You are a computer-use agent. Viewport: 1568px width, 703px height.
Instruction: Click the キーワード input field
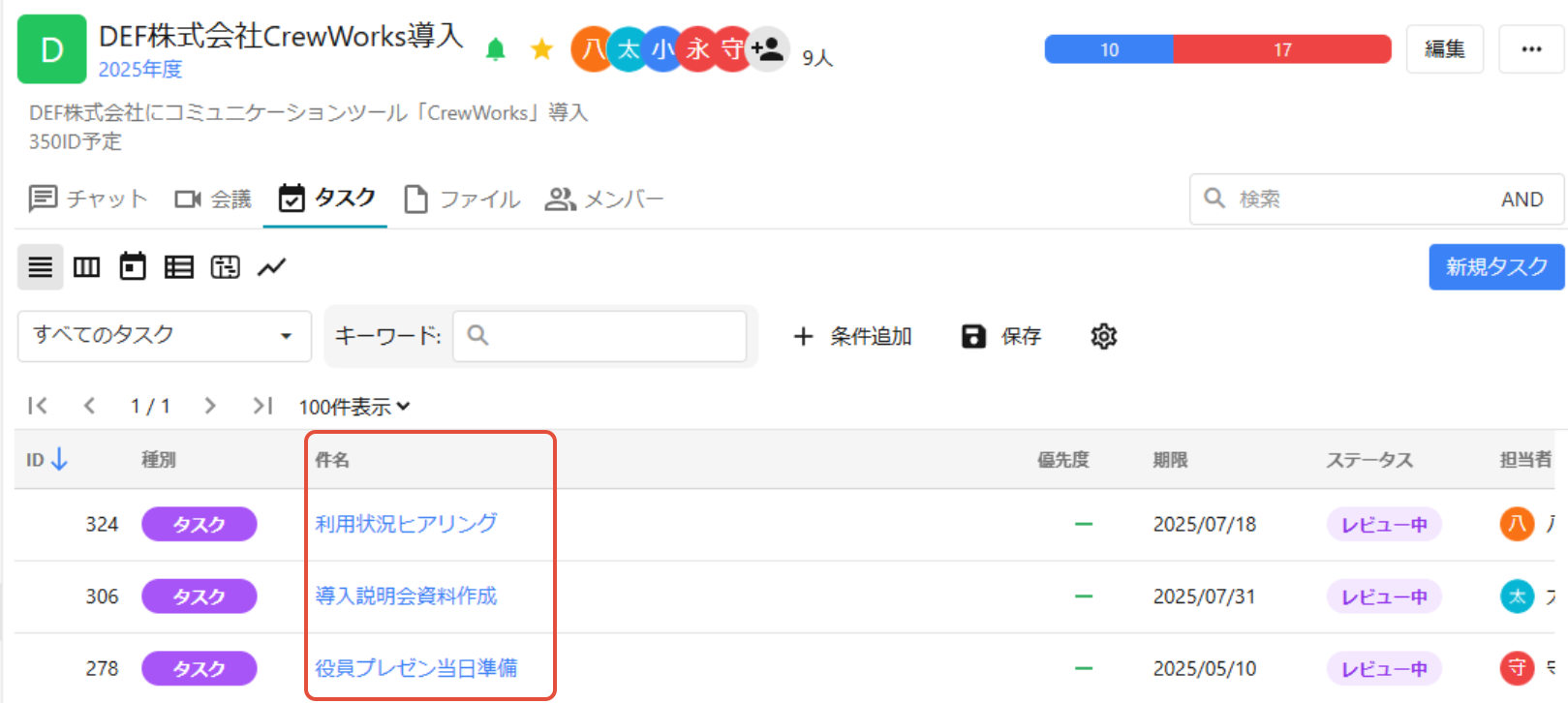point(600,336)
